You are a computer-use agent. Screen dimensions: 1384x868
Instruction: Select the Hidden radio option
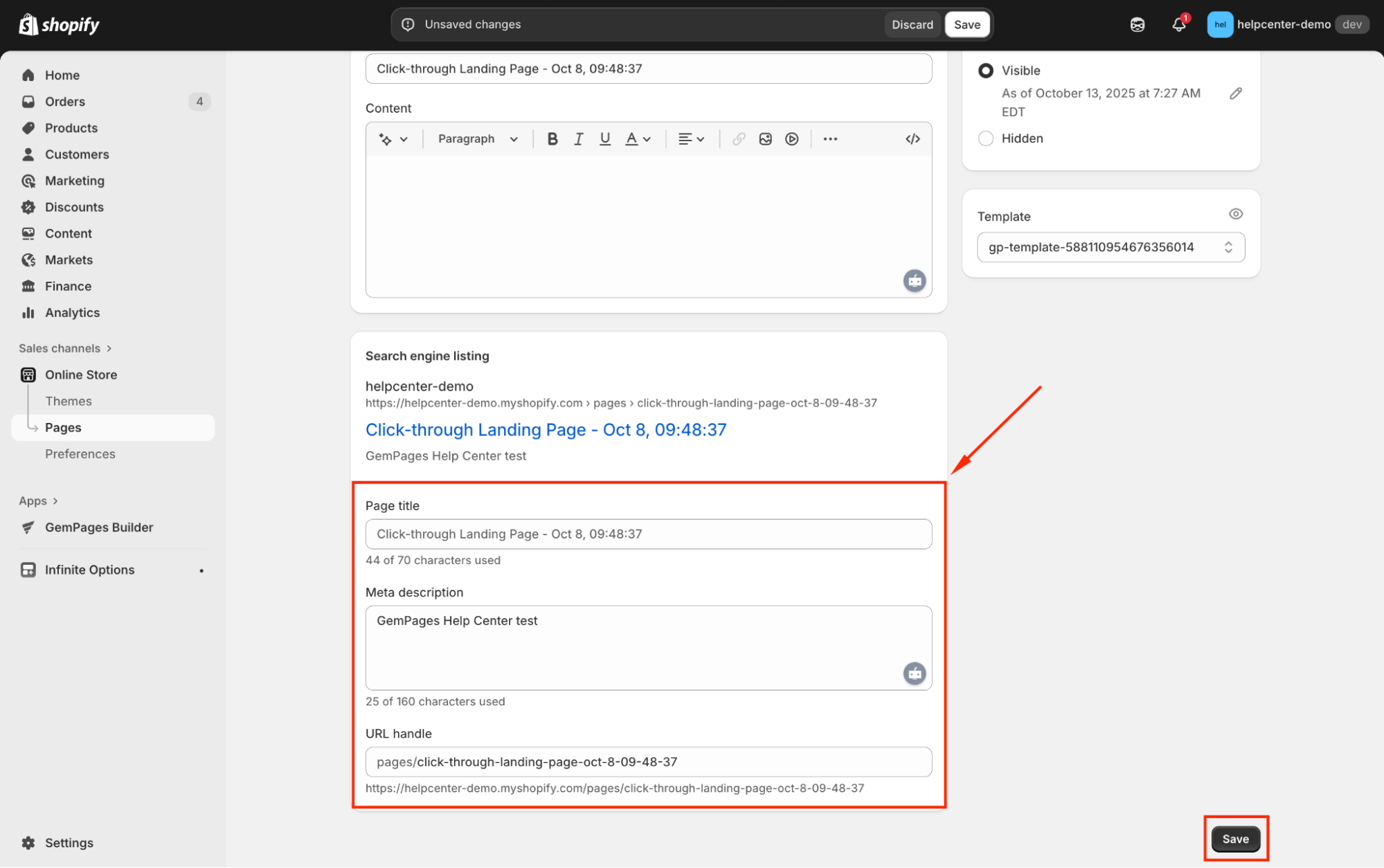(x=985, y=138)
